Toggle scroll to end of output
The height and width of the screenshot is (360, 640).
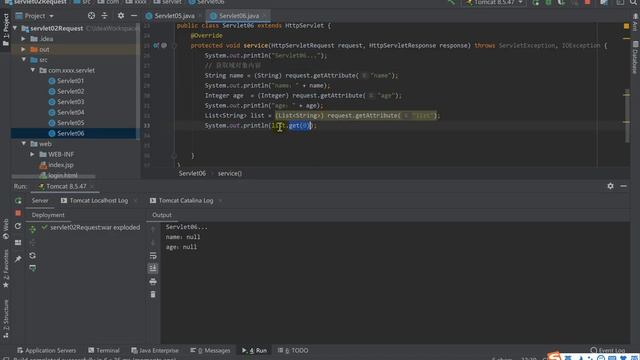pos(153,268)
